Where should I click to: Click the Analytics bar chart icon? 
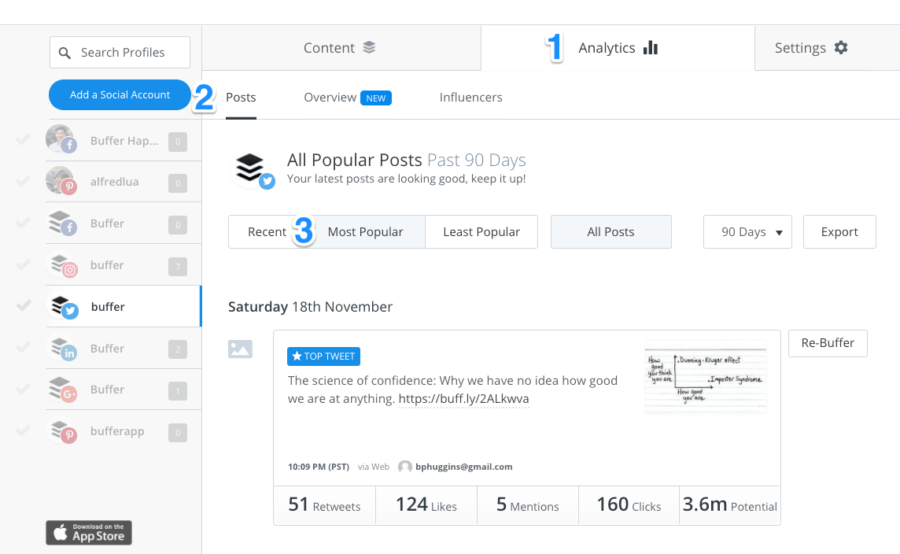click(650, 48)
